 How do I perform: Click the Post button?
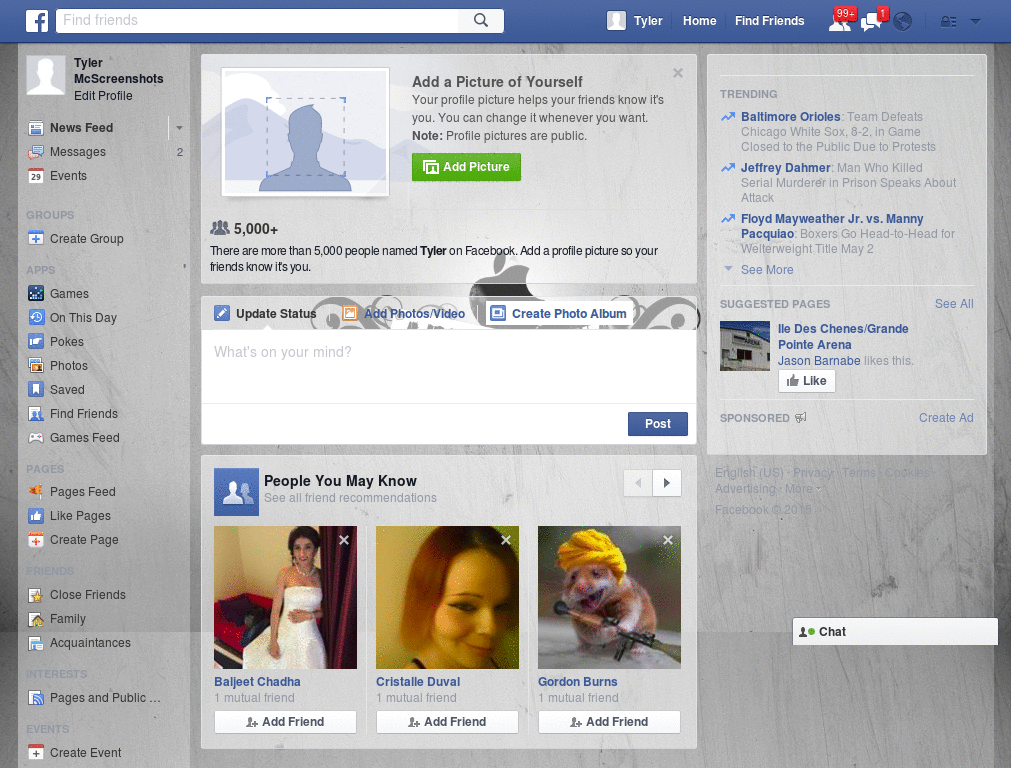pos(658,424)
